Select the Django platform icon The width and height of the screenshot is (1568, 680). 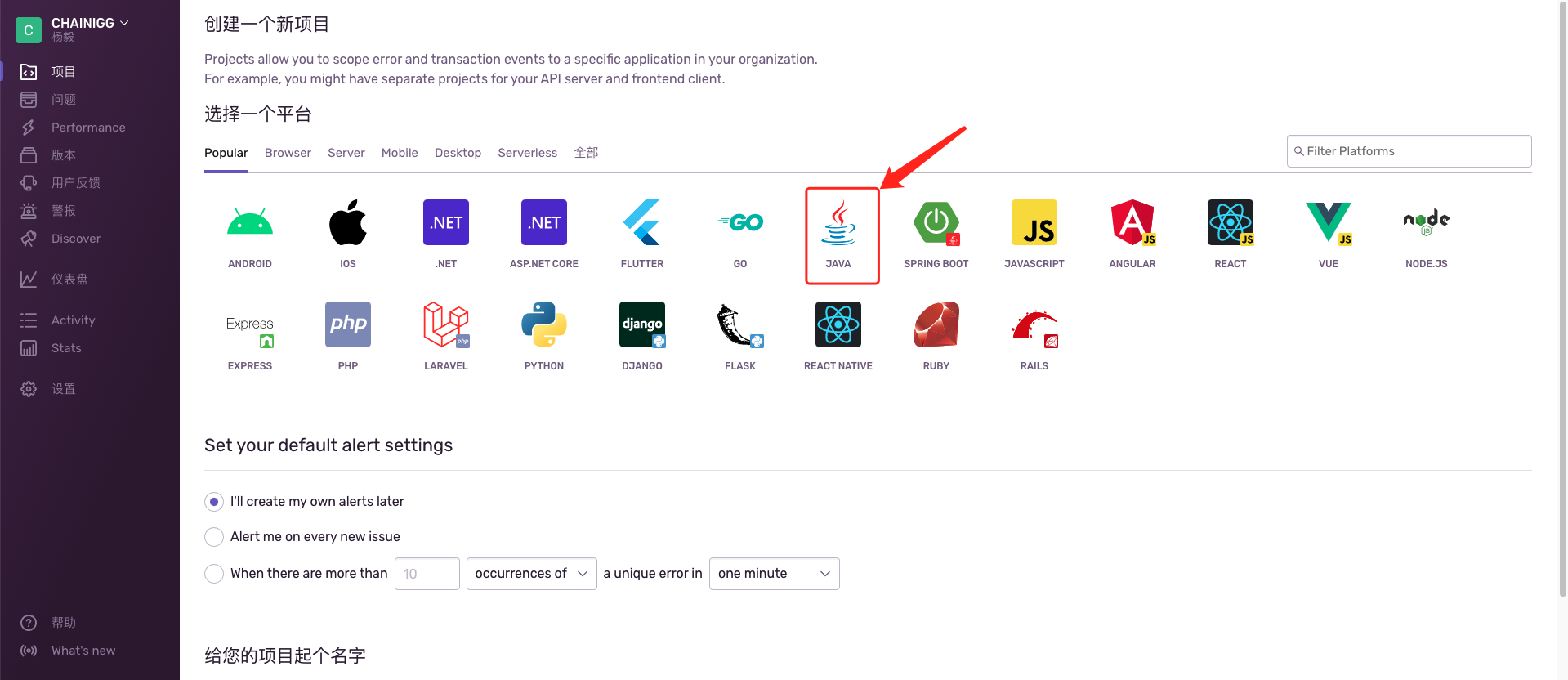click(x=642, y=324)
